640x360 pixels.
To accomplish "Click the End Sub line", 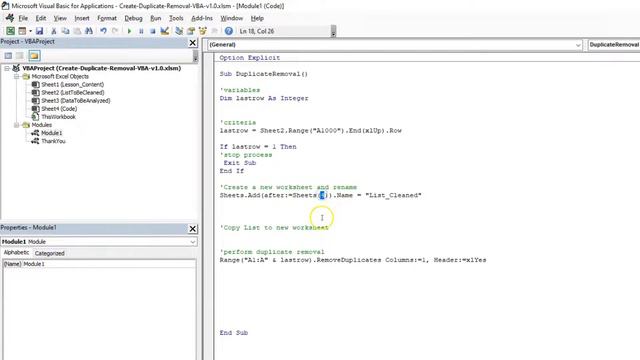I will click(x=234, y=333).
